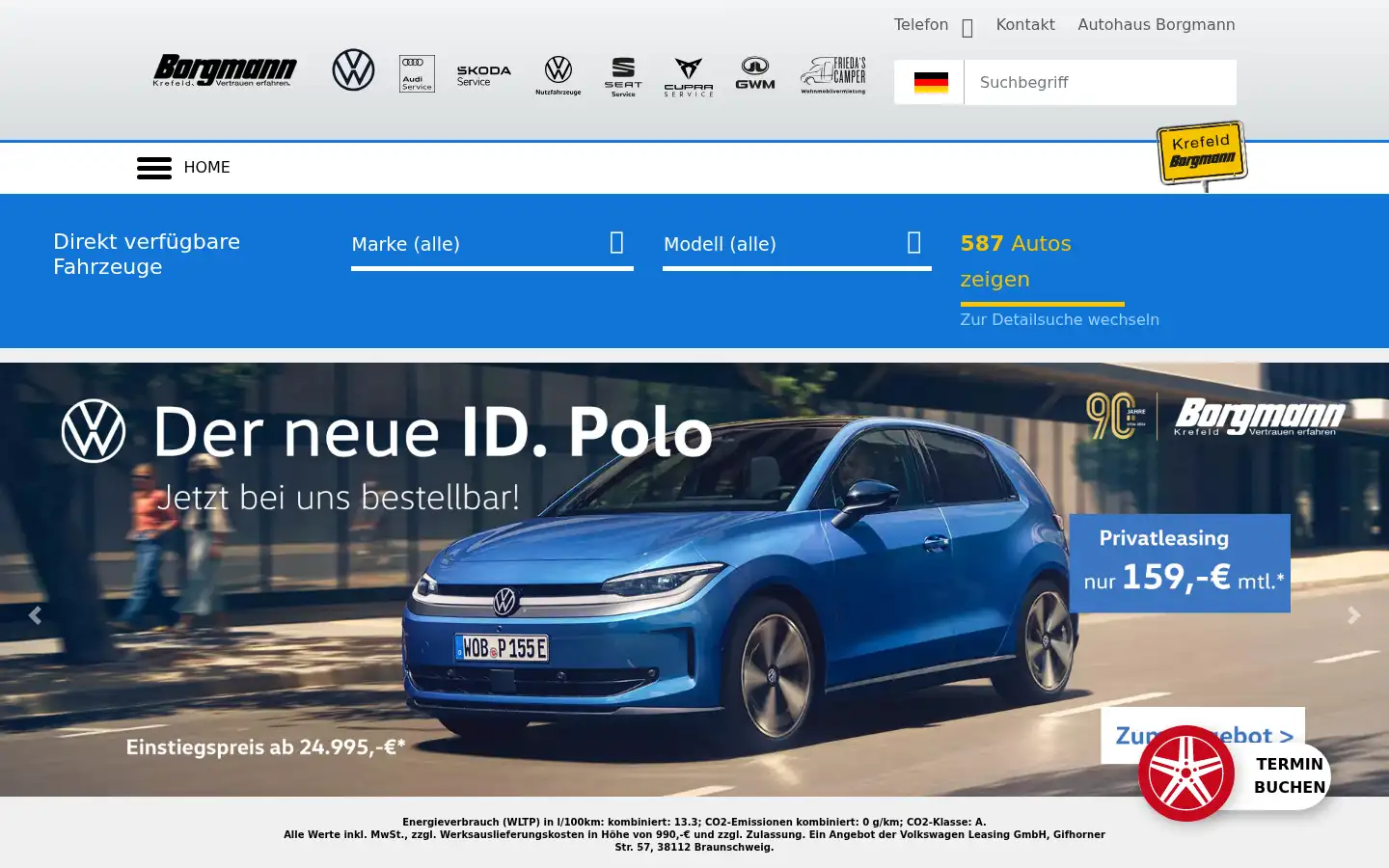Image resolution: width=1389 pixels, height=868 pixels.
Task: Click 'Direkt verfügbare Fahrzeuge' heading
Action: click(147, 255)
